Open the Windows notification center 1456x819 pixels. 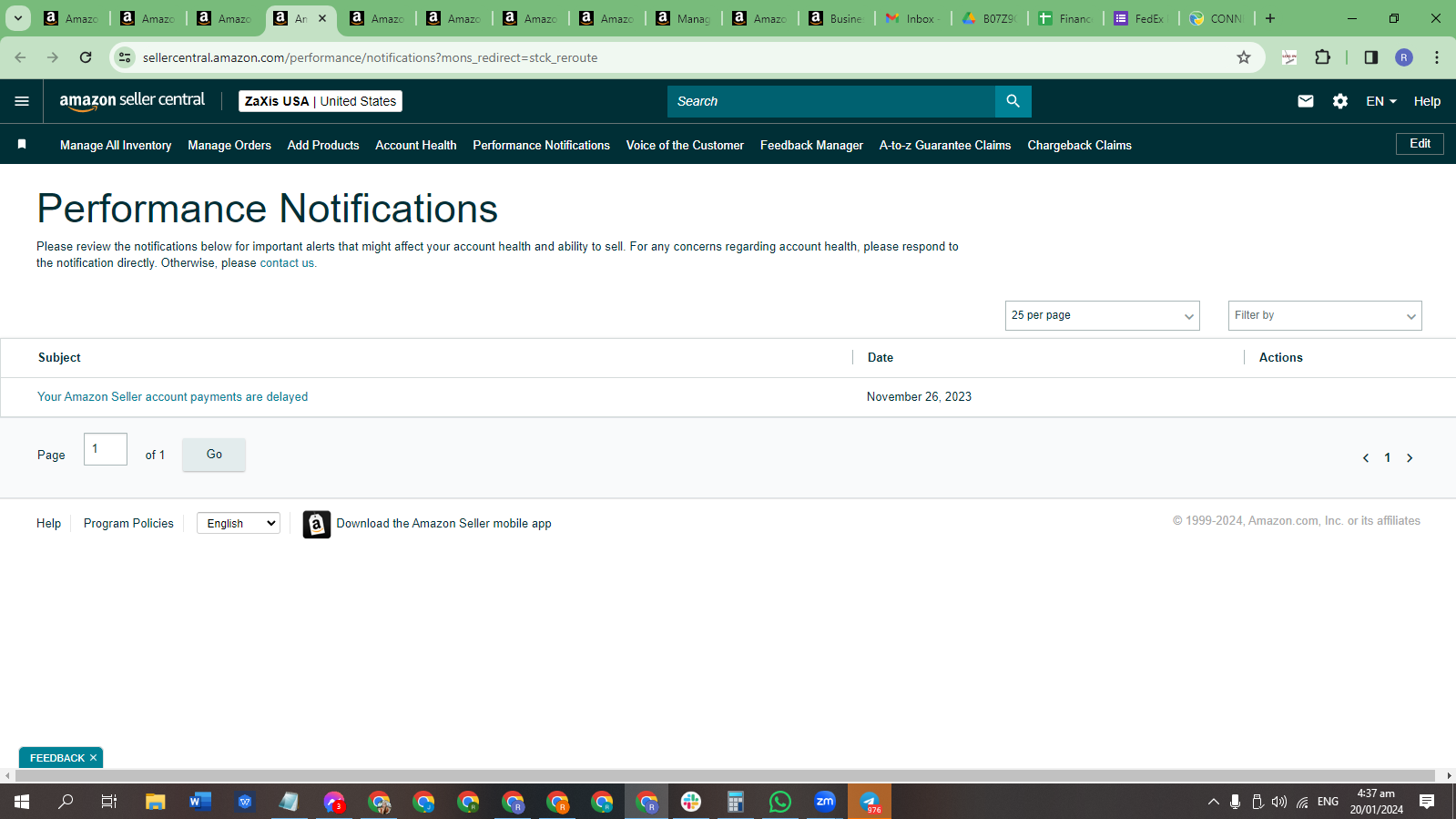1427,802
